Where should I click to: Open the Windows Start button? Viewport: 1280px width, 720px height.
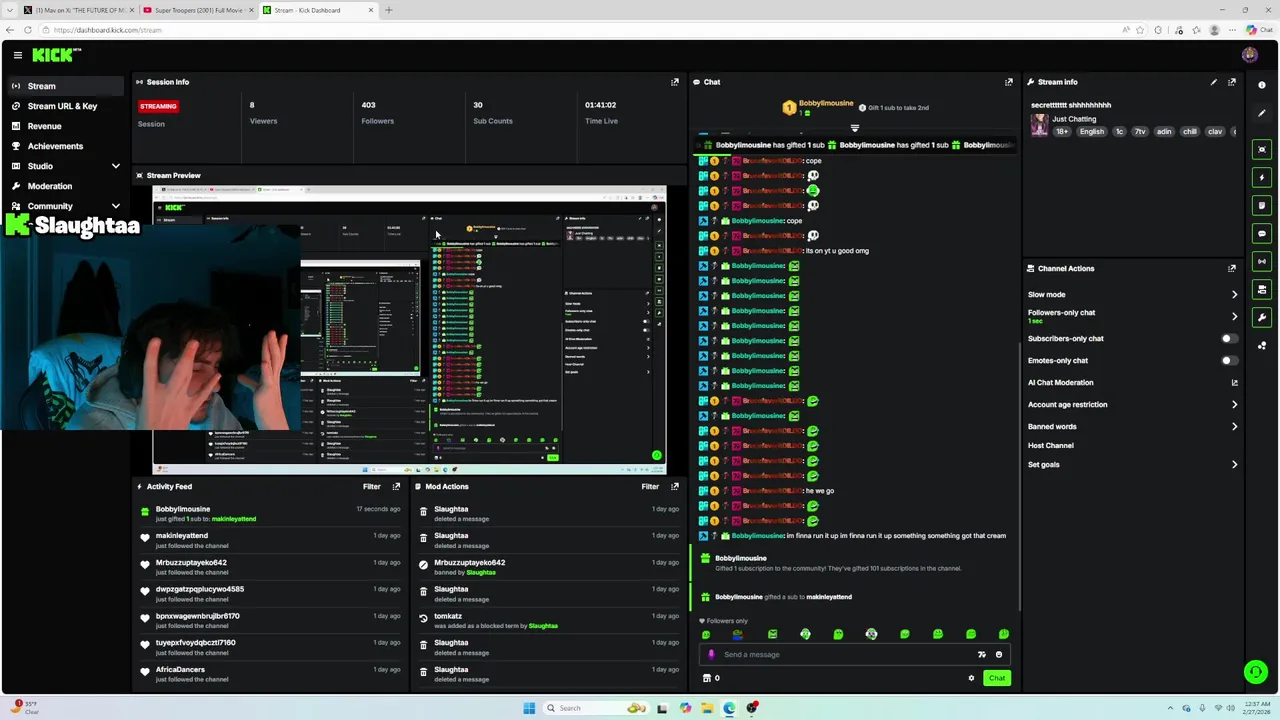pyautogui.click(x=529, y=708)
